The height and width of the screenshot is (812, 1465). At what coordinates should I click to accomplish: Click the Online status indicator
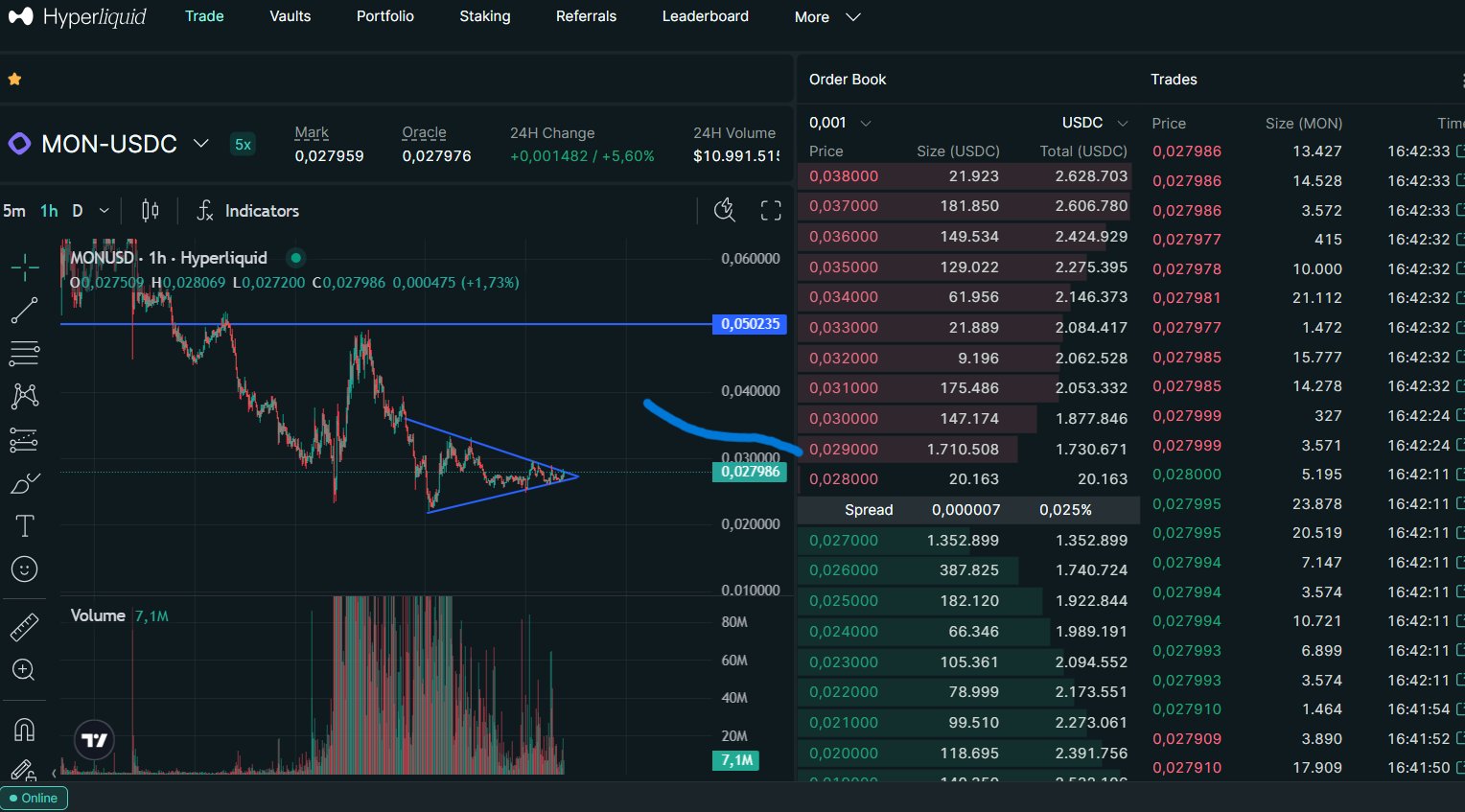pyautogui.click(x=35, y=798)
